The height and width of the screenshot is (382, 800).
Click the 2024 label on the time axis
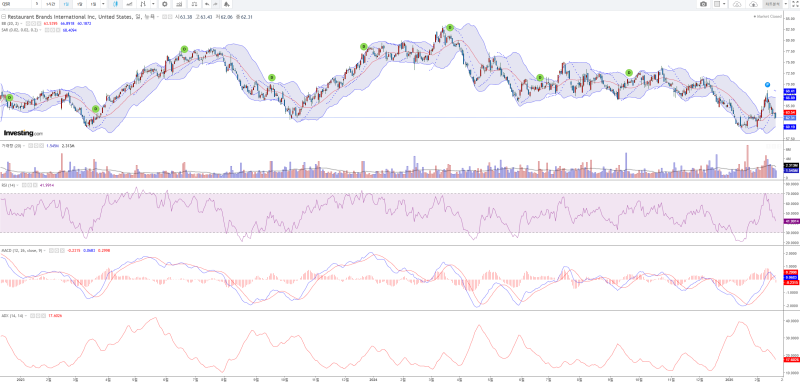pos(373,379)
